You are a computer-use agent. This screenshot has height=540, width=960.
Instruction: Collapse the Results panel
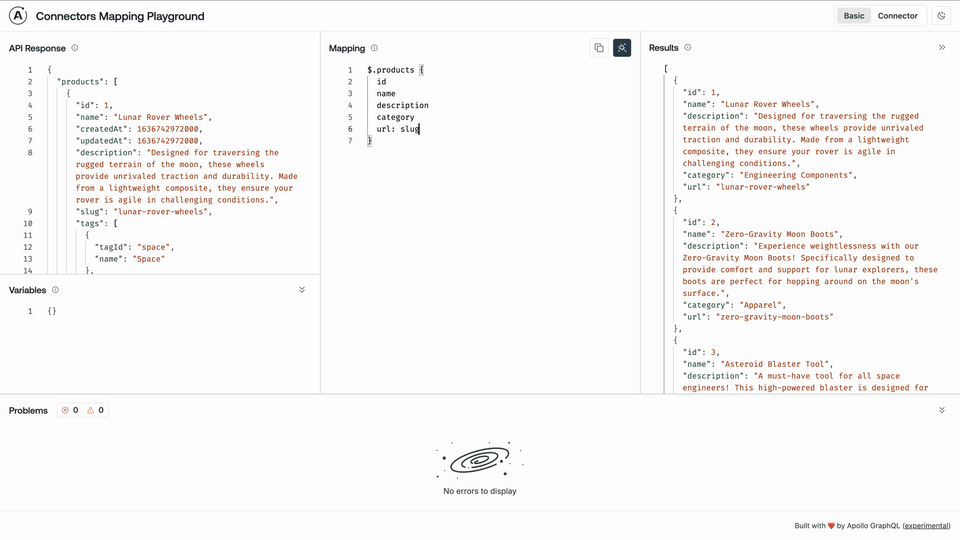pyautogui.click(x=941, y=48)
